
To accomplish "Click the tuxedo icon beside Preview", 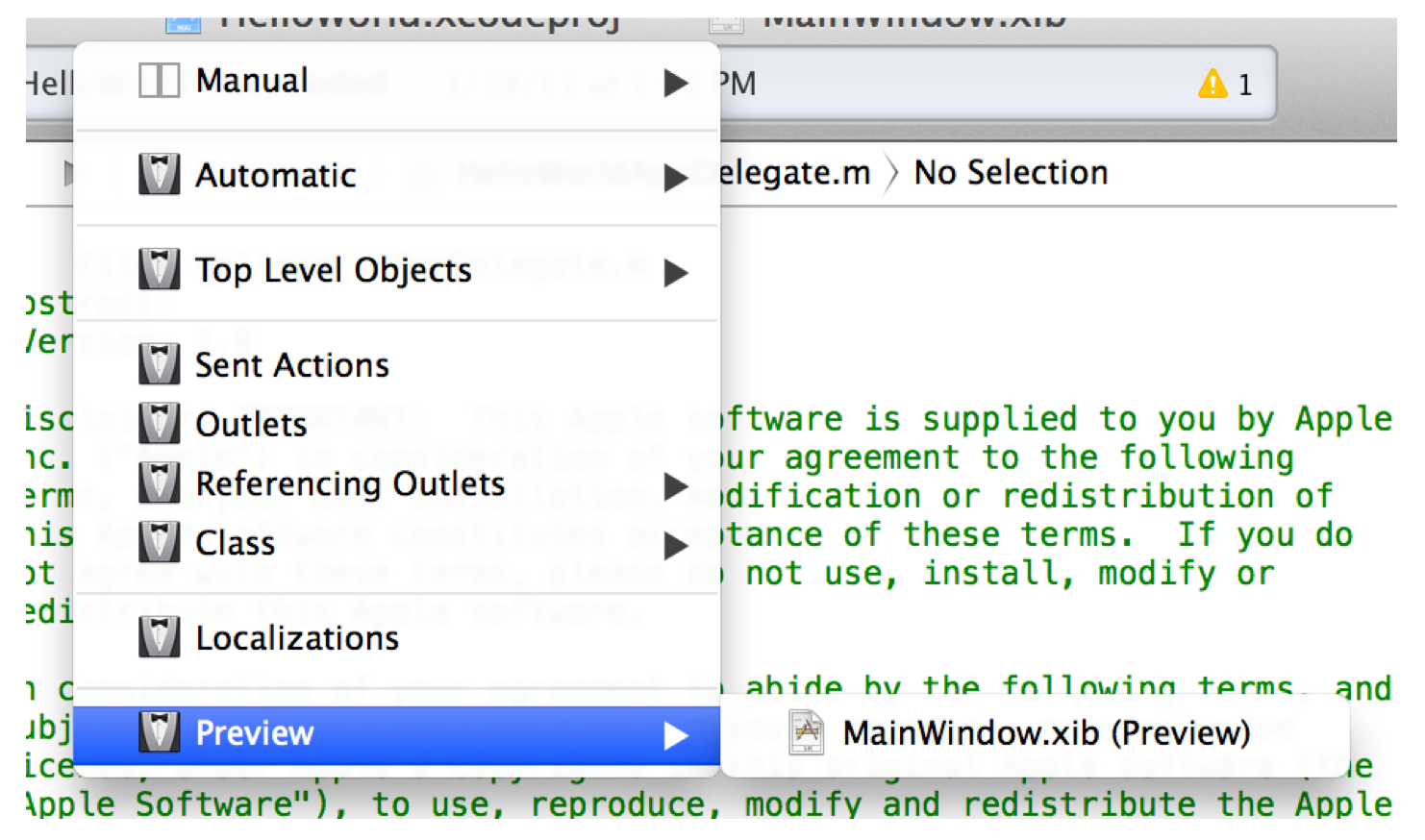I will (159, 732).
